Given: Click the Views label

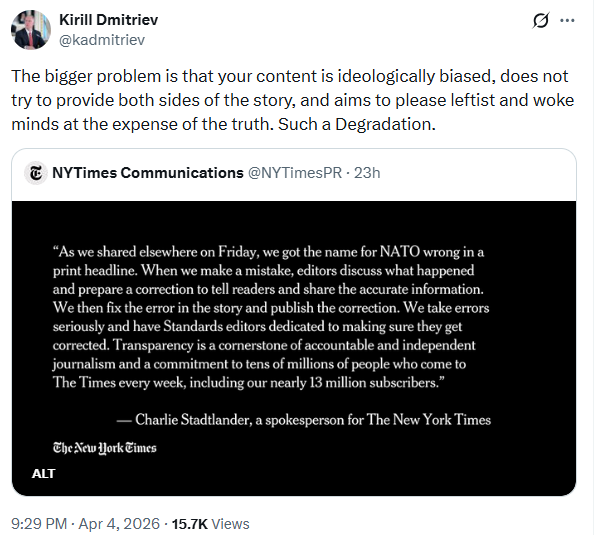Looking at the screenshot, I should click(x=231, y=523).
